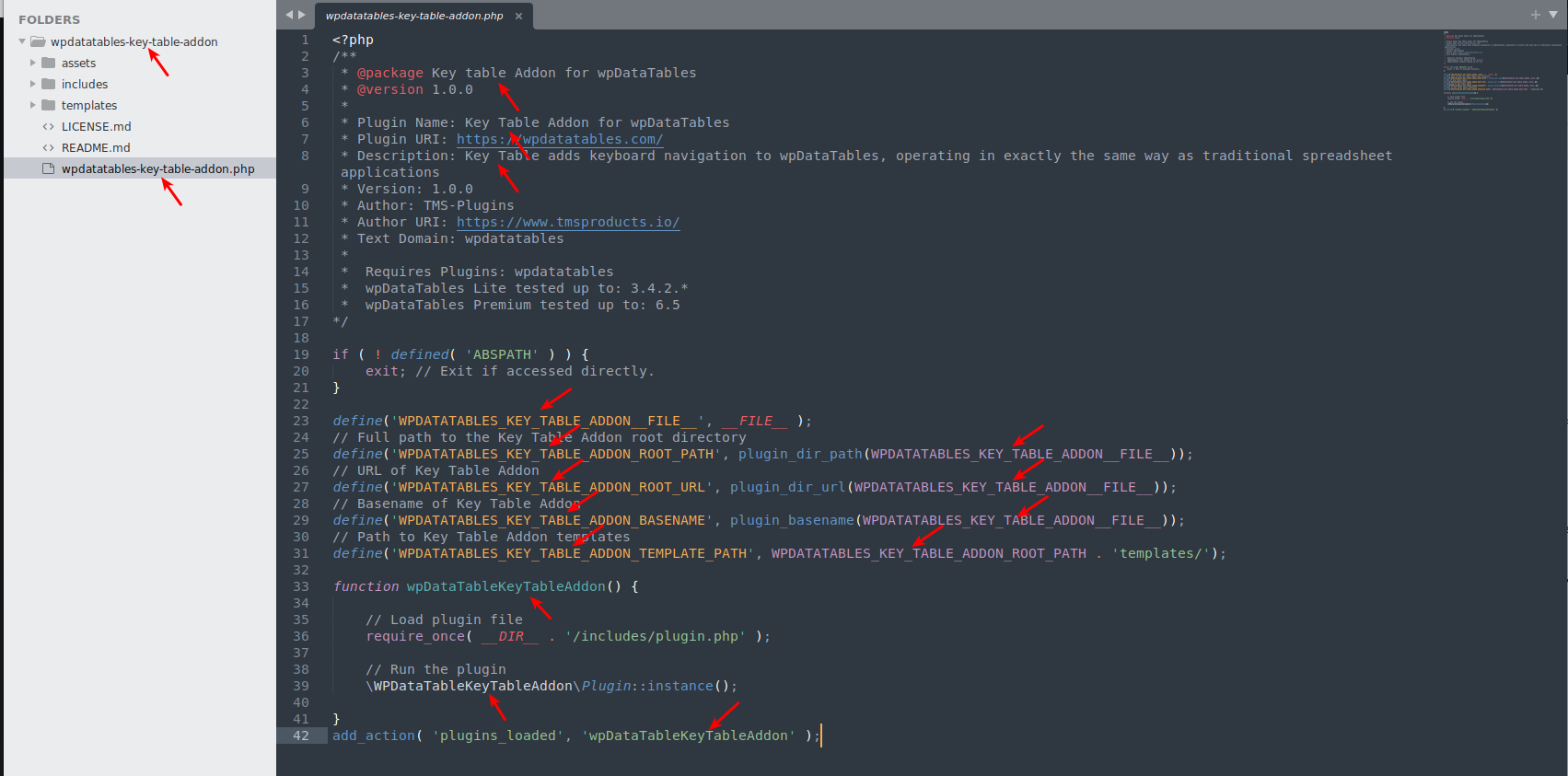Image resolution: width=1568 pixels, height=776 pixels.
Task: Click line number 42 in the gutter
Action: pyautogui.click(x=301, y=735)
